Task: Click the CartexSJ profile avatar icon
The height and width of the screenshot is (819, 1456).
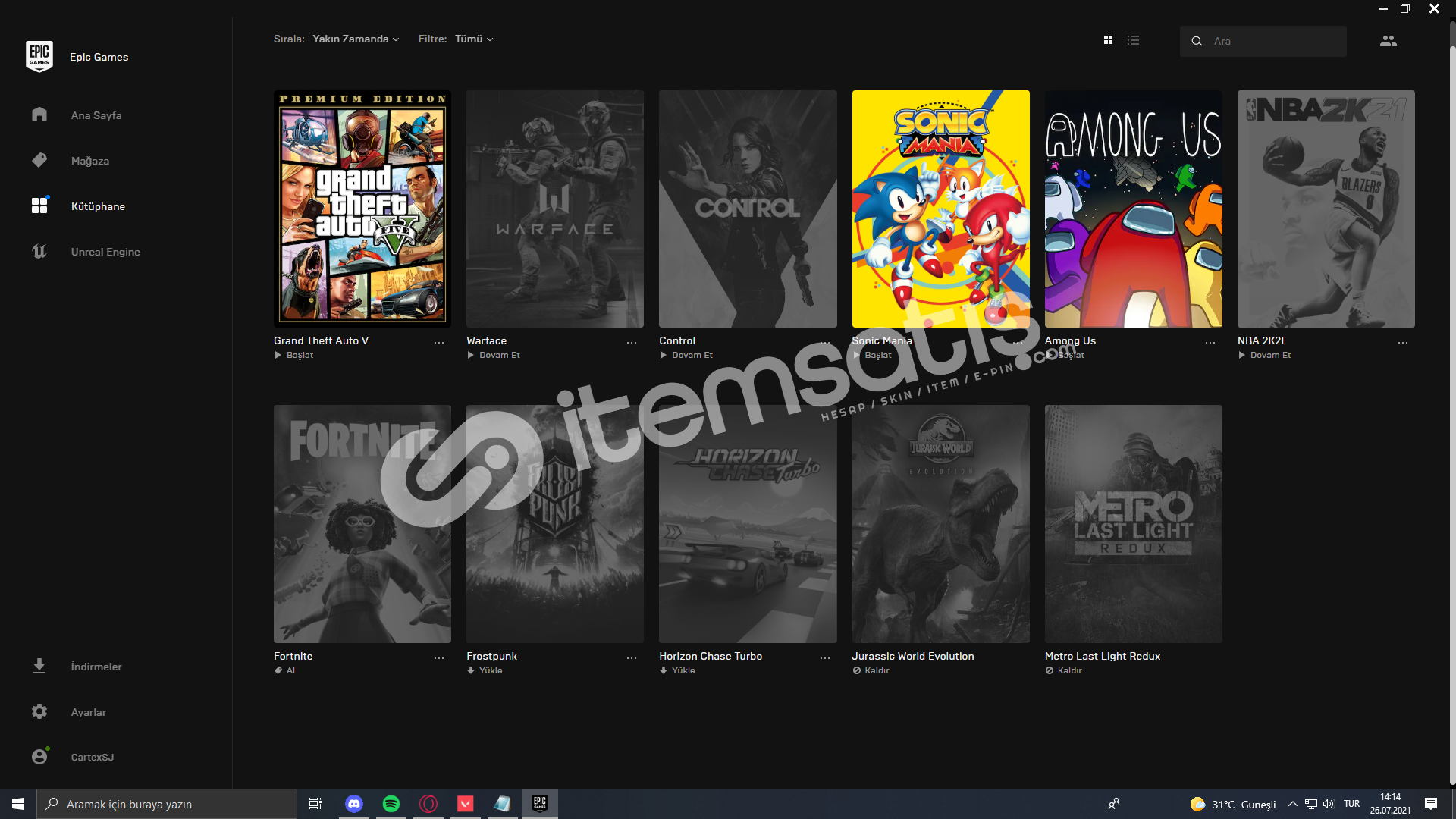Action: 39,756
